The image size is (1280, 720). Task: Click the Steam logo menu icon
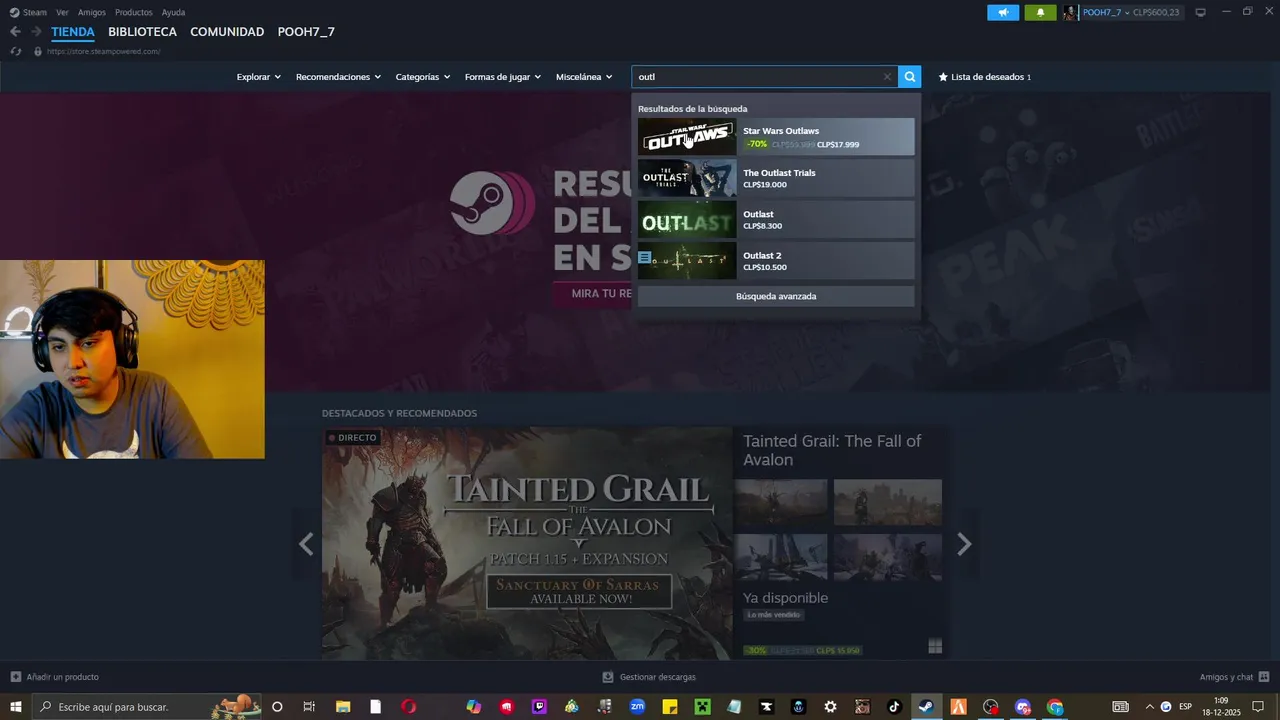(14, 12)
